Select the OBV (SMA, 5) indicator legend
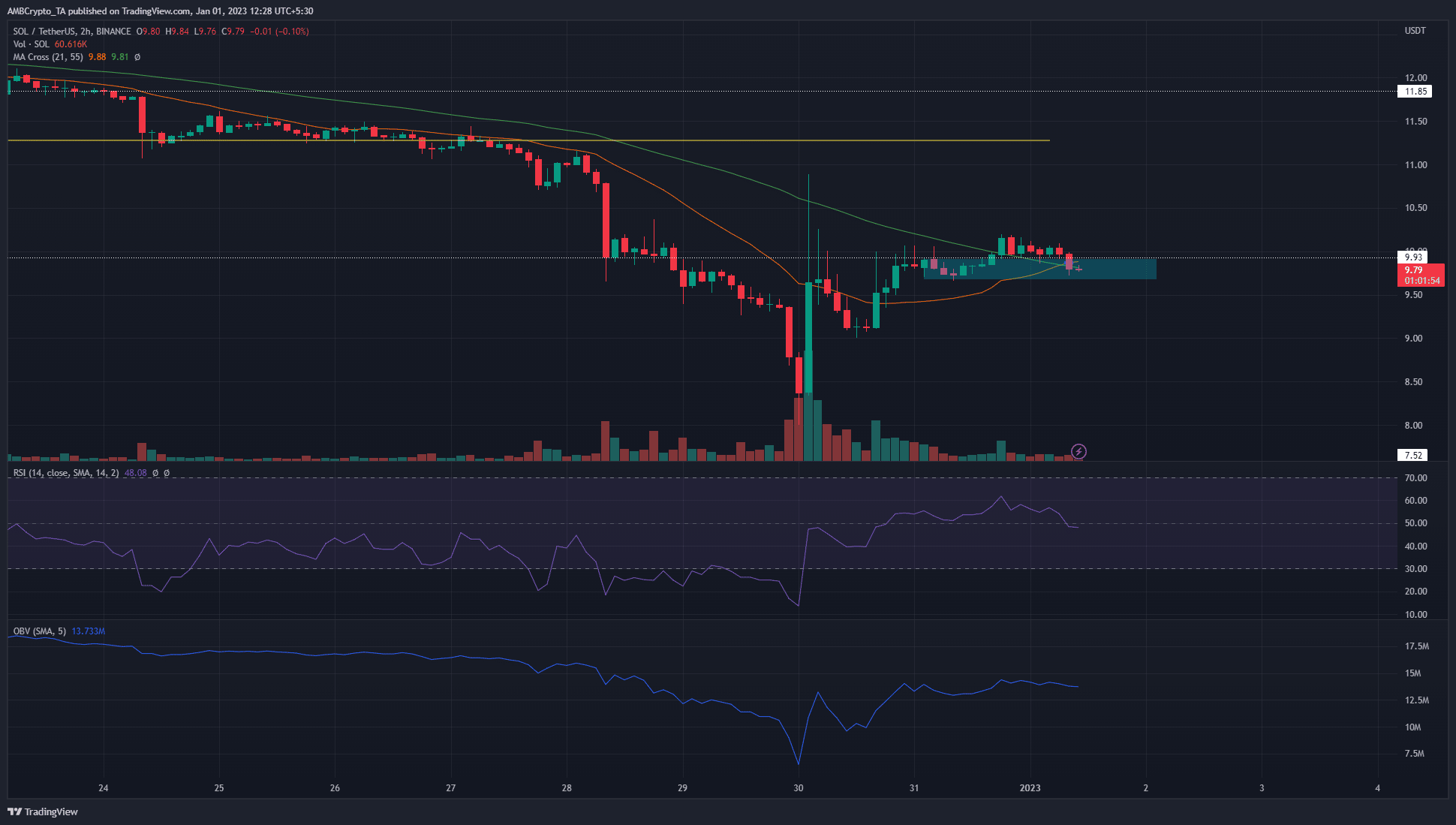The height and width of the screenshot is (825, 1456). [x=40, y=631]
